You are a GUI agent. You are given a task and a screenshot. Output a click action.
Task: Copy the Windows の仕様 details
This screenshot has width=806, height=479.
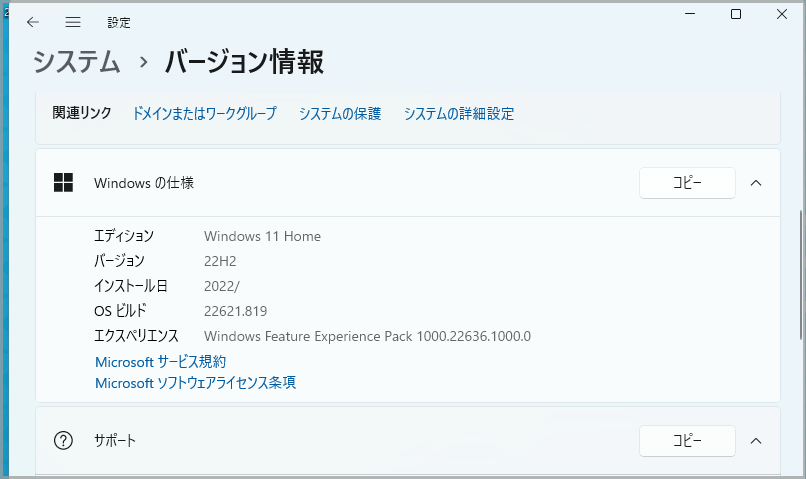pos(687,183)
